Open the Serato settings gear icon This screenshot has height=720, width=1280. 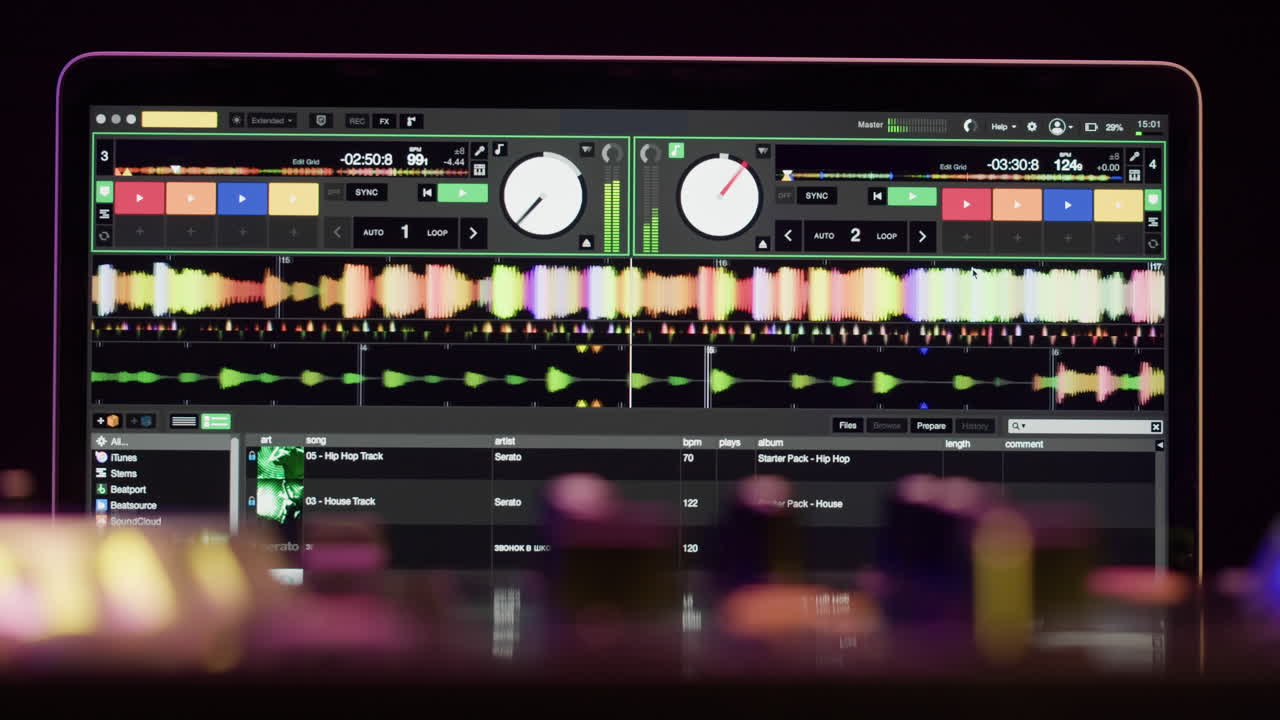(1032, 126)
